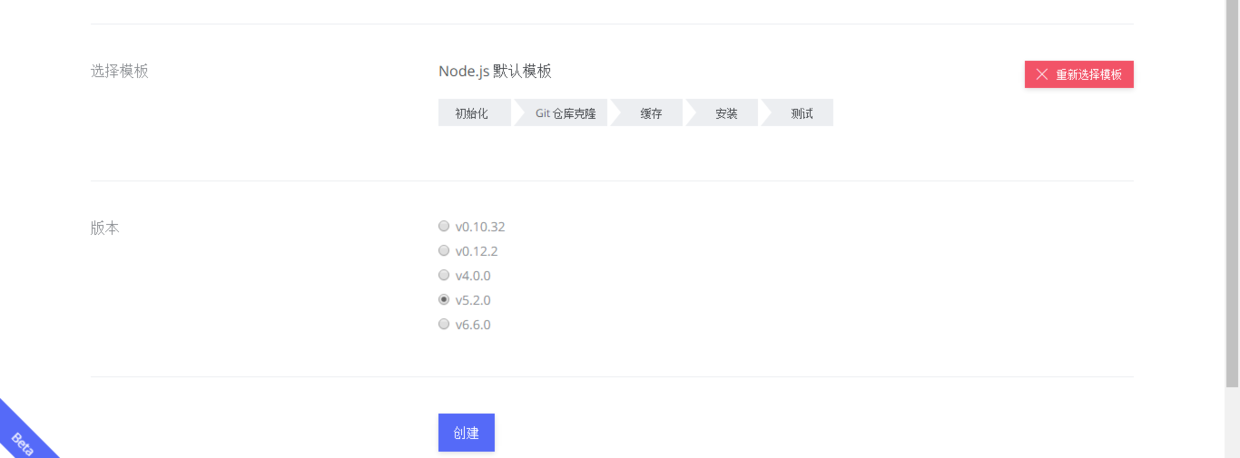Viewport: 1240px width, 458px height.
Task: Click the 创建 button
Action: [x=466, y=433]
